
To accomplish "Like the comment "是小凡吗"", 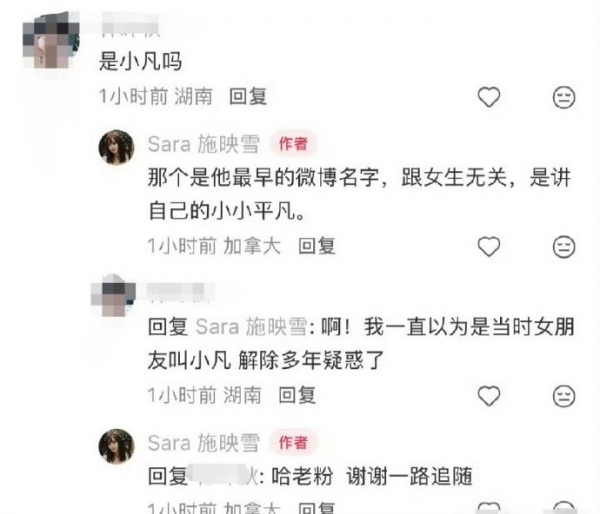I will click(x=489, y=97).
